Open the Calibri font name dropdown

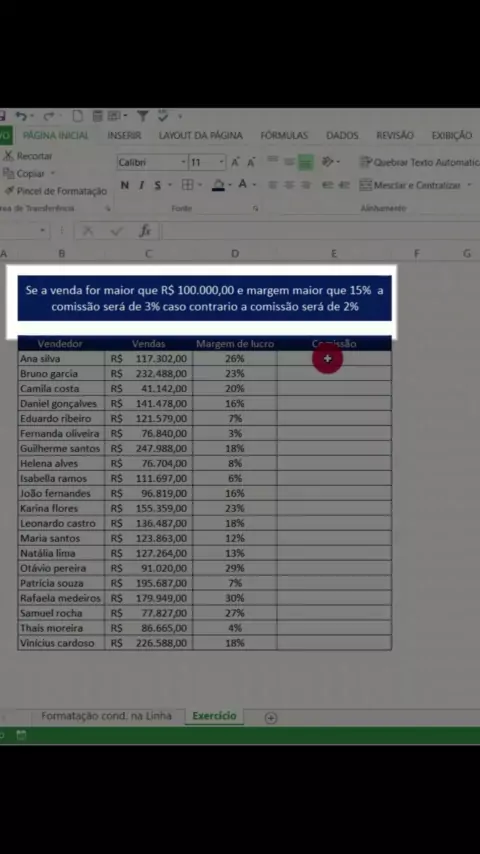tap(152, 162)
